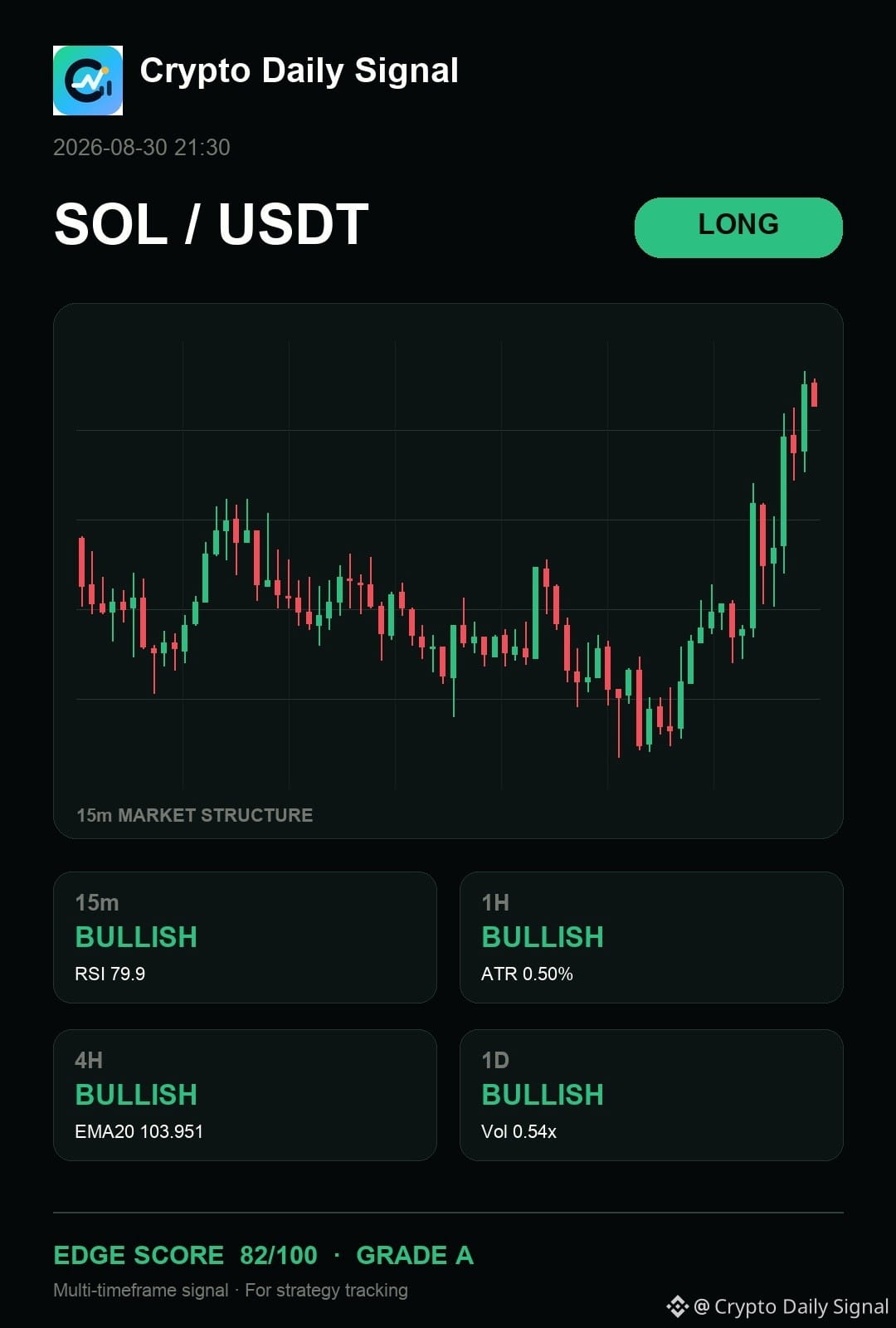The width and height of the screenshot is (896, 1328).
Task: Open the @ Crypto Daily Signal watermark
Action: point(791,1306)
